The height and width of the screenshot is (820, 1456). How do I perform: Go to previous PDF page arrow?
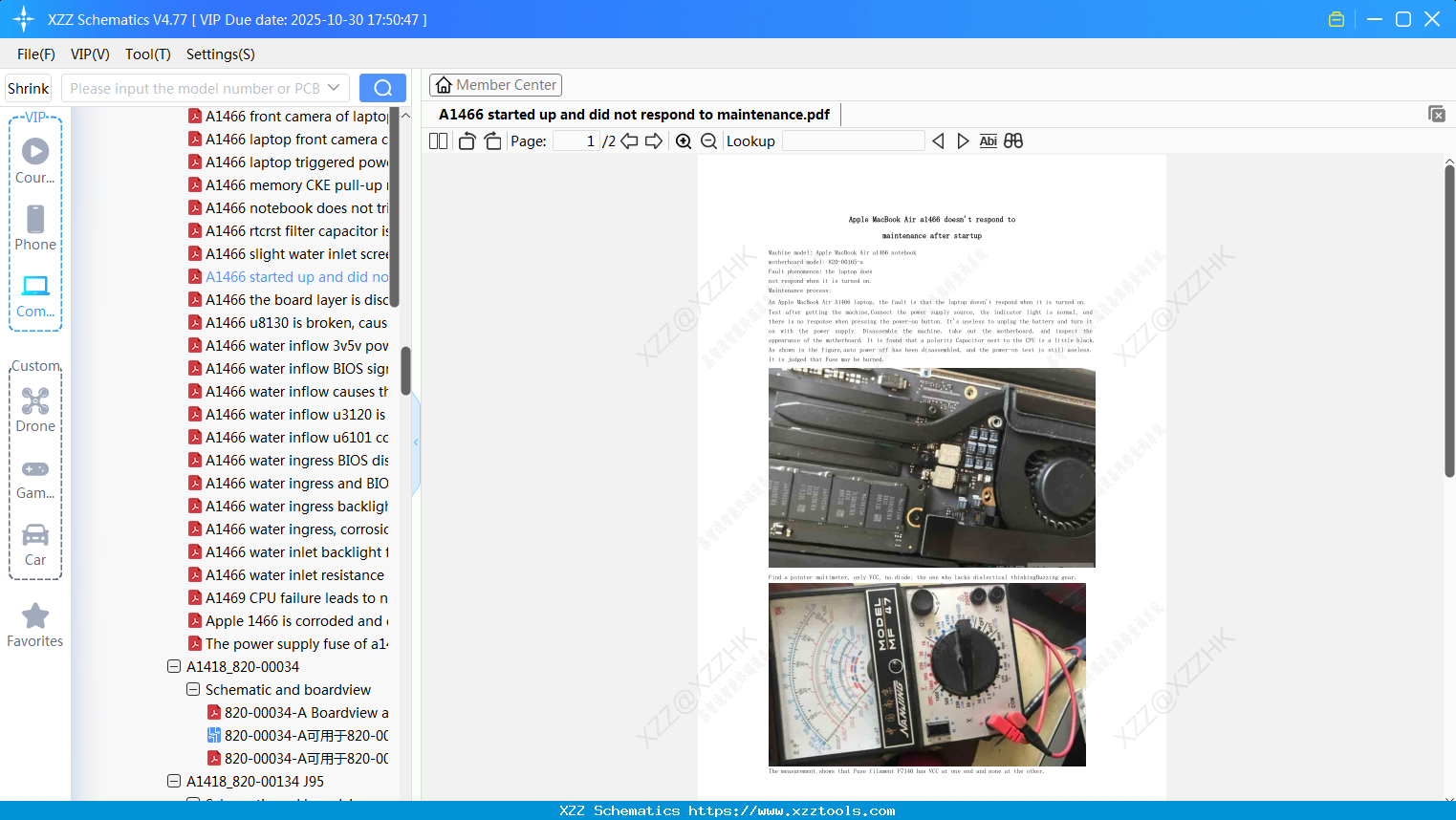tap(629, 140)
